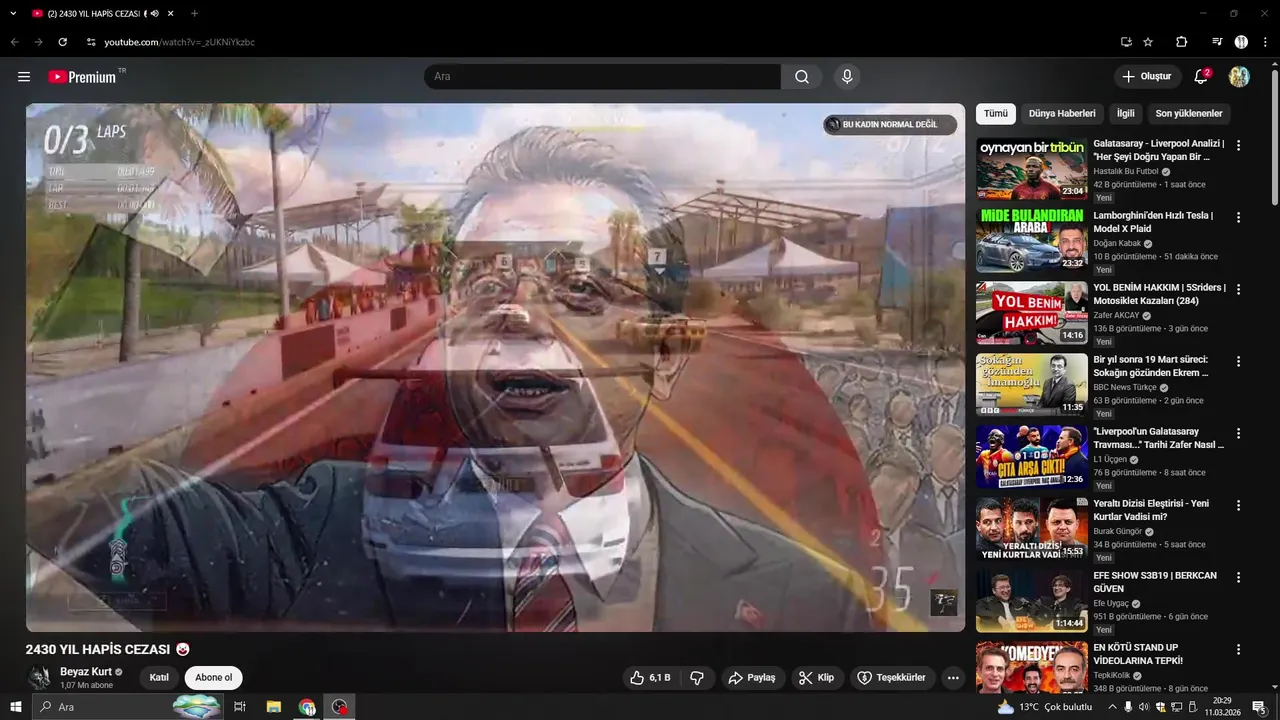Open the Oluştur create menu
The image size is (1280, 720).
coord(1147,77)
